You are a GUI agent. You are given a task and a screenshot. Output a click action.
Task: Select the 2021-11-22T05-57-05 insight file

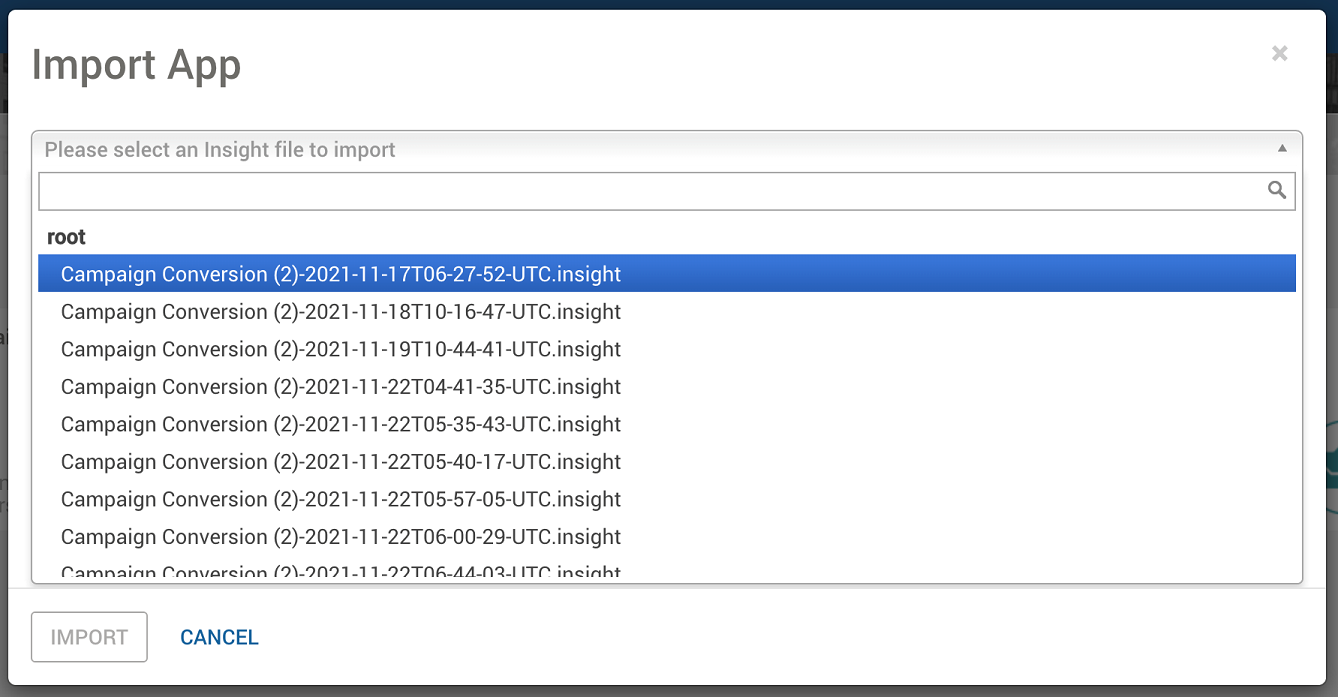coord(341,499)
